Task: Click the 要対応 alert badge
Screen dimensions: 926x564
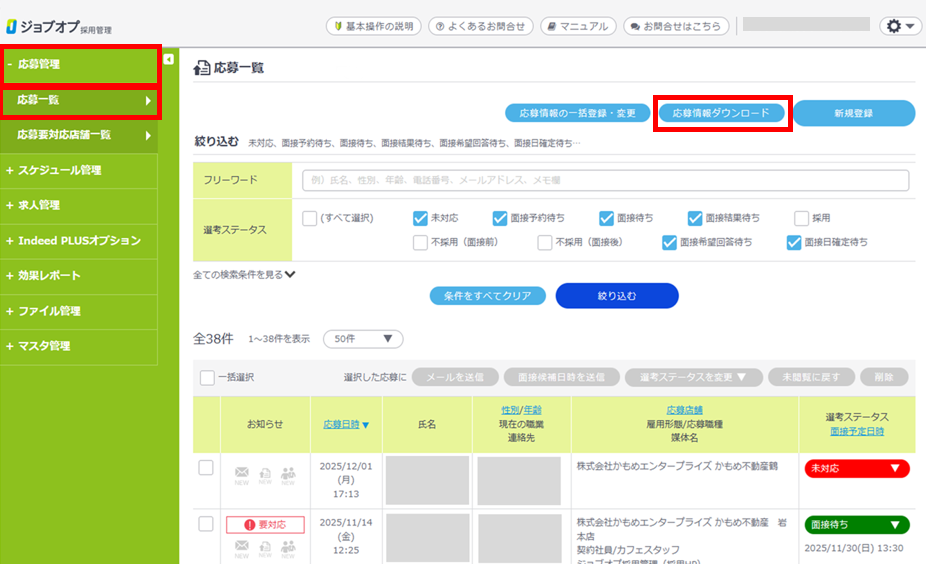Action: [x=265, y=525]
